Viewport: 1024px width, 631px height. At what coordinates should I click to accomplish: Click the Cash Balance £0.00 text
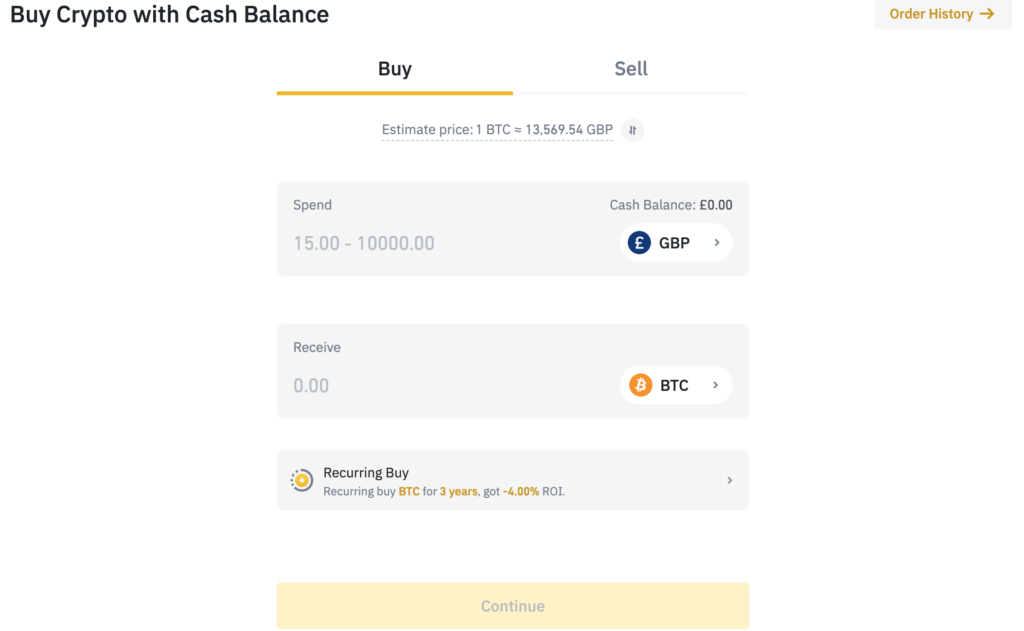coord(671,204)
